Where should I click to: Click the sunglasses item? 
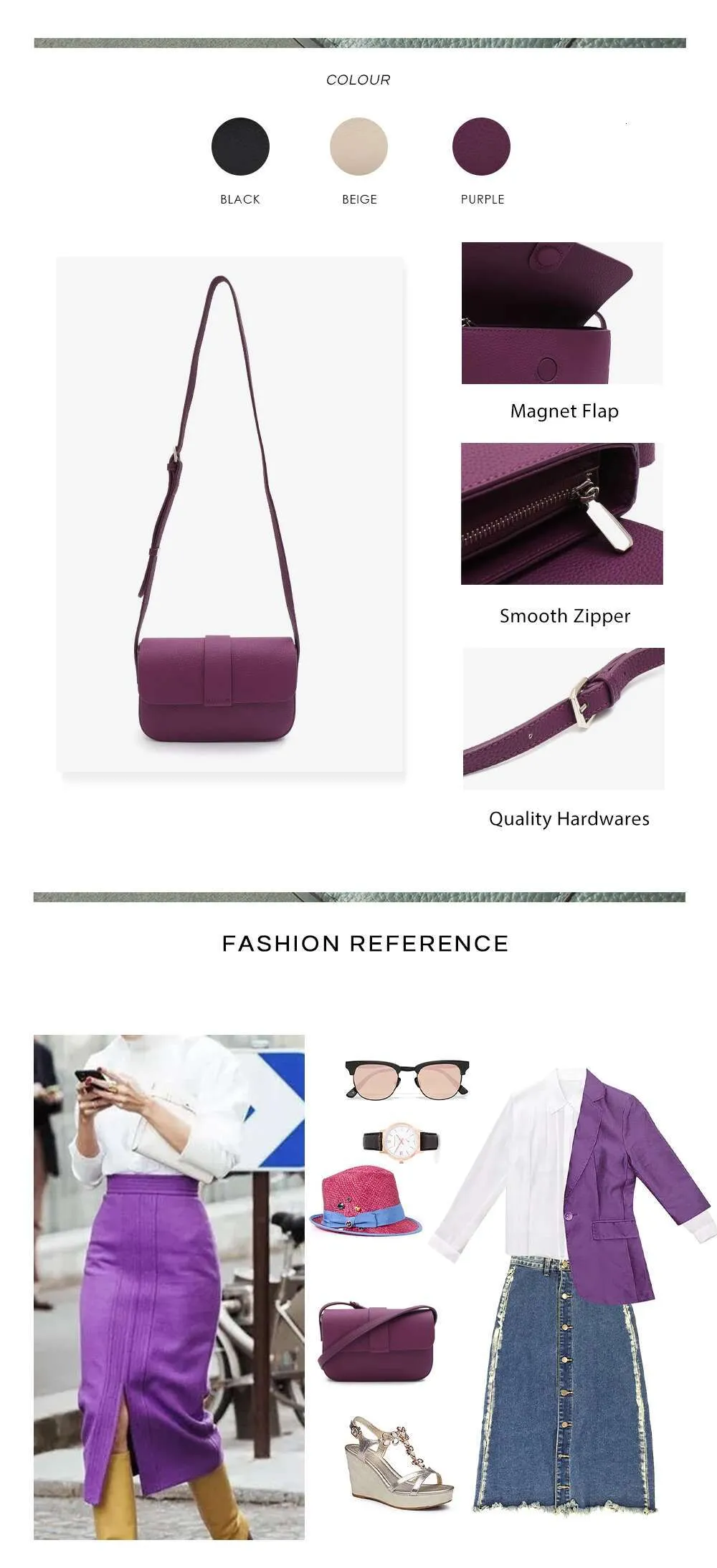(407, 1080)
